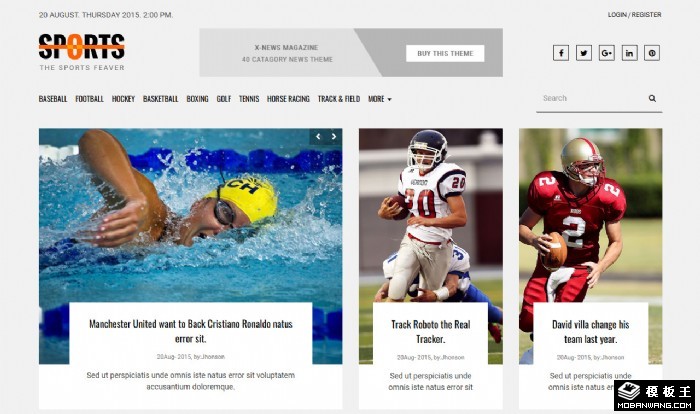
Task: Click the Sports logo
Action: (x=82, y=52)
